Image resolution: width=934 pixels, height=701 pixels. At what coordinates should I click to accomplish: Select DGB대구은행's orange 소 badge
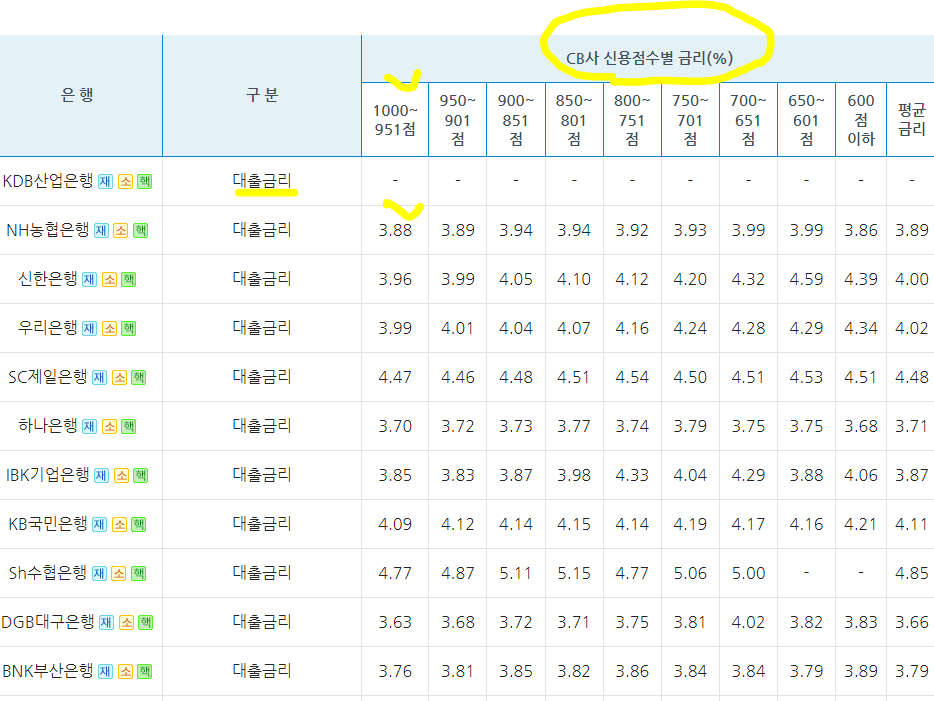pos(126,622)
